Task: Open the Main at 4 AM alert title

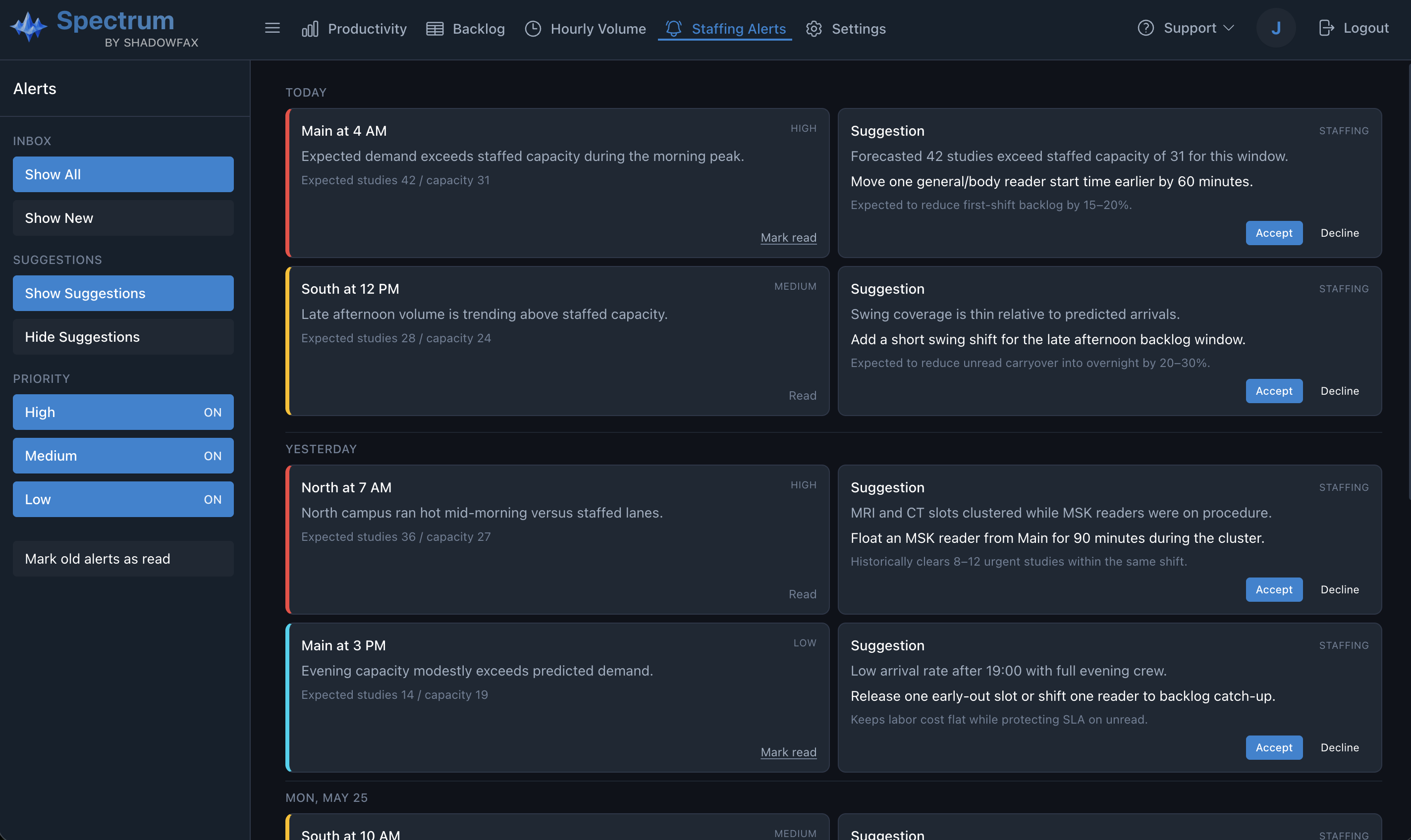Action: point(344,131)
